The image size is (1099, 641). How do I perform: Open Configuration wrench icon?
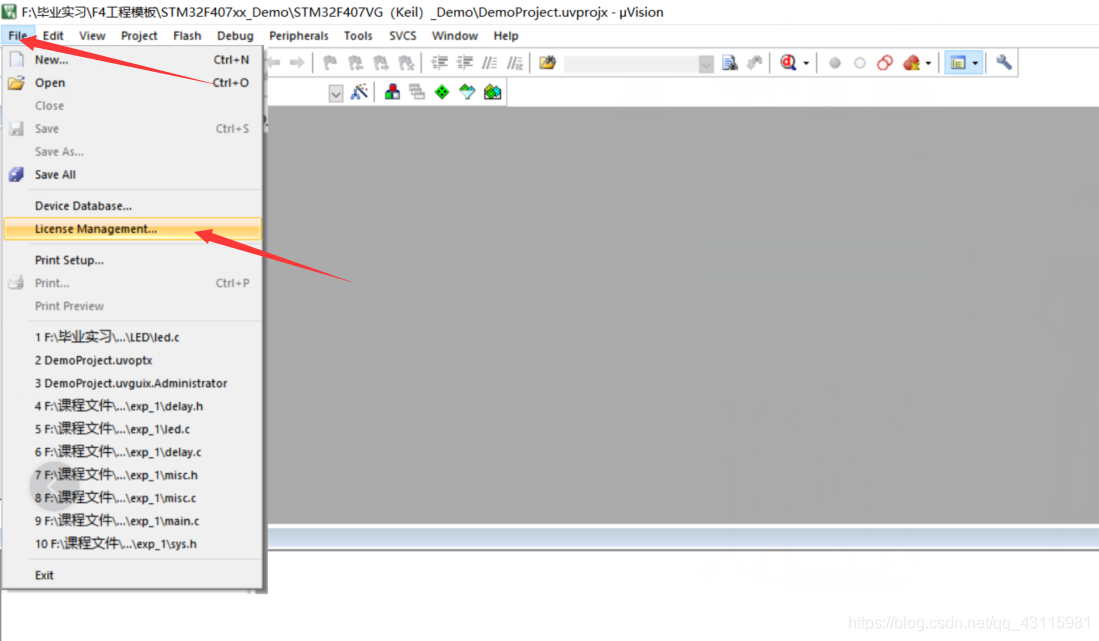pyautogui.click(x=1004, y=62)
